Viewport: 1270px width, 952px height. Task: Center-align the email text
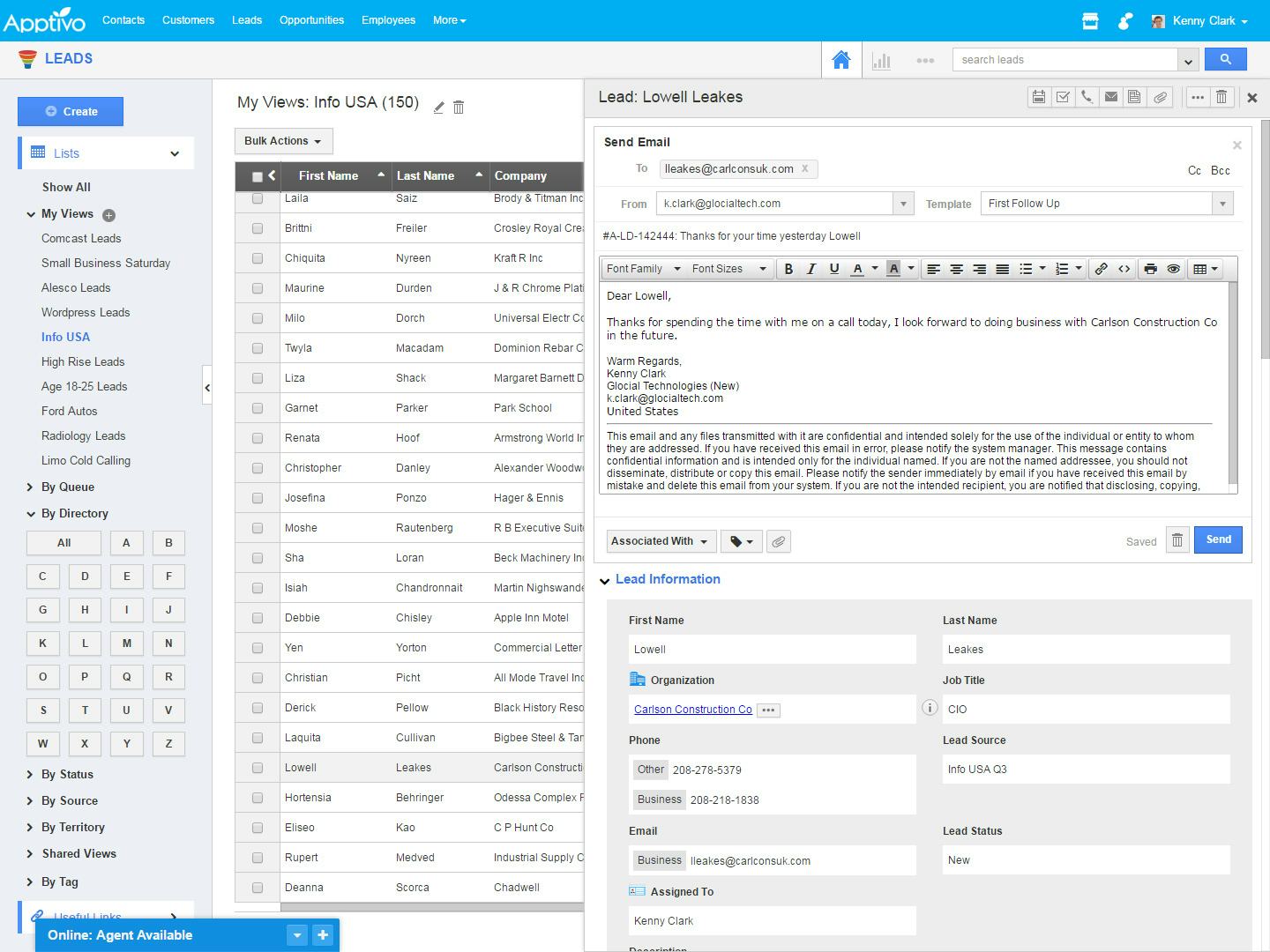[956, 269]
